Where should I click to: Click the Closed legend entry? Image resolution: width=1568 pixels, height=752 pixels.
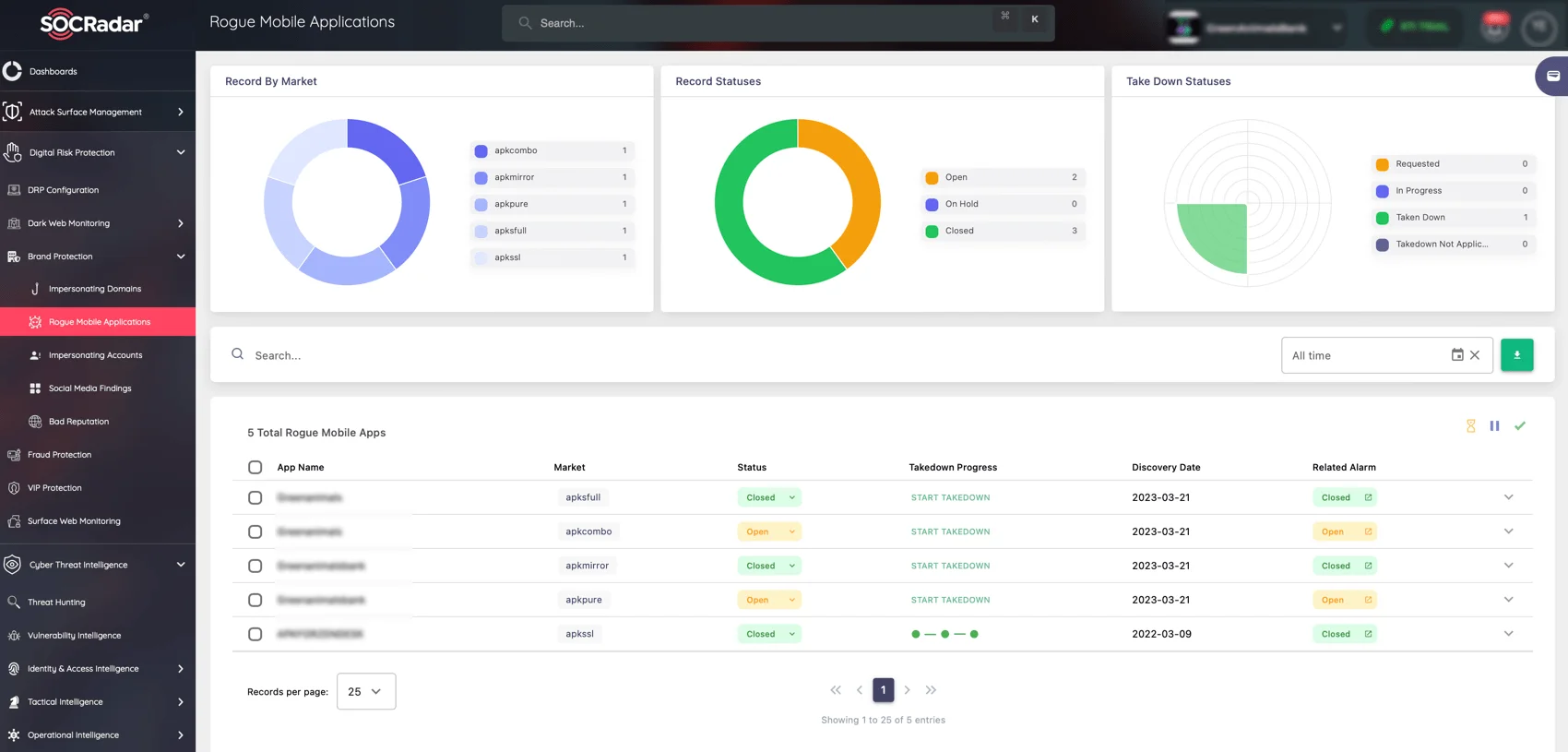point(1003,231)
